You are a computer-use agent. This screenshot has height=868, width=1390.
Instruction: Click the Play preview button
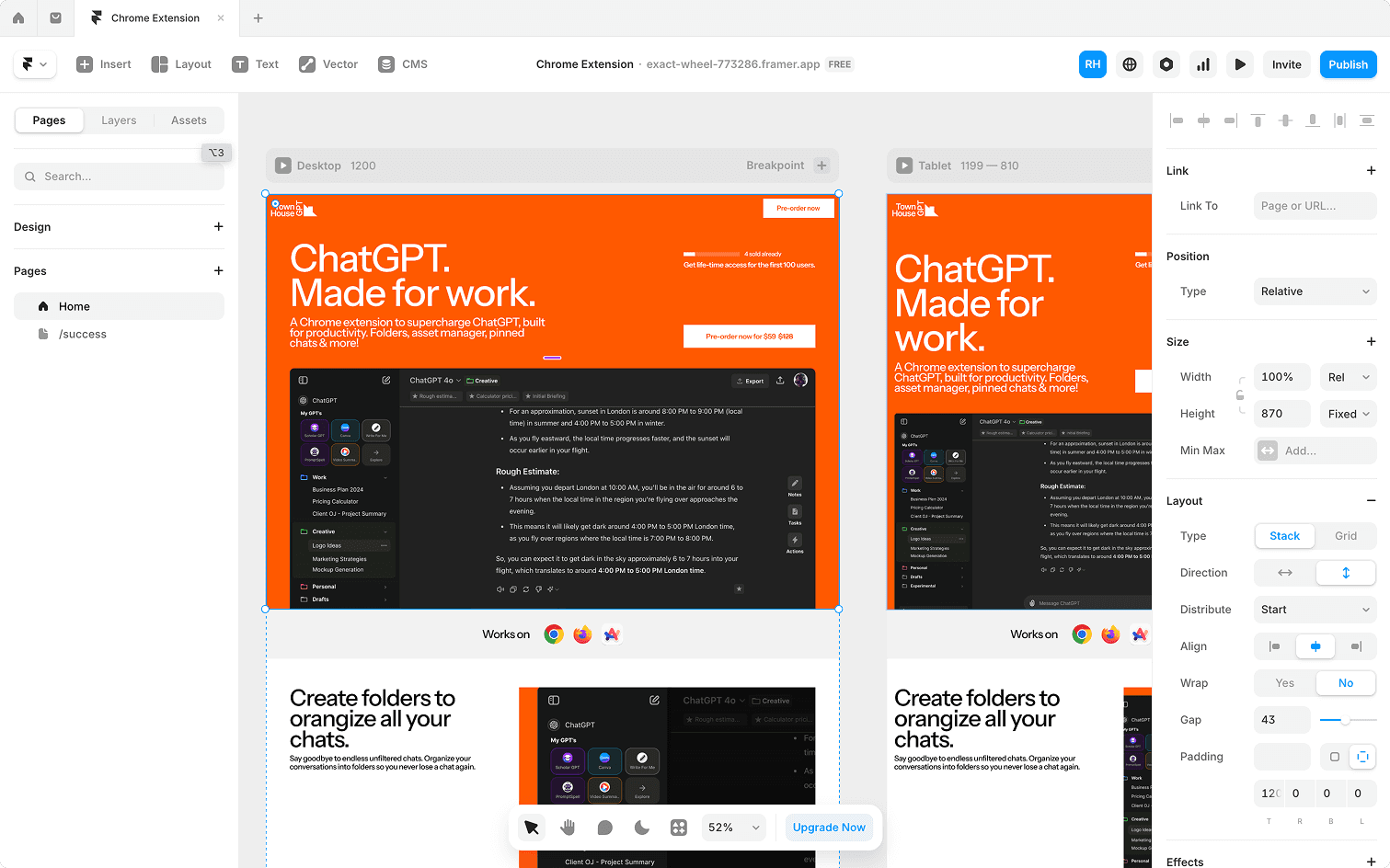click(x=1240, y=64)
